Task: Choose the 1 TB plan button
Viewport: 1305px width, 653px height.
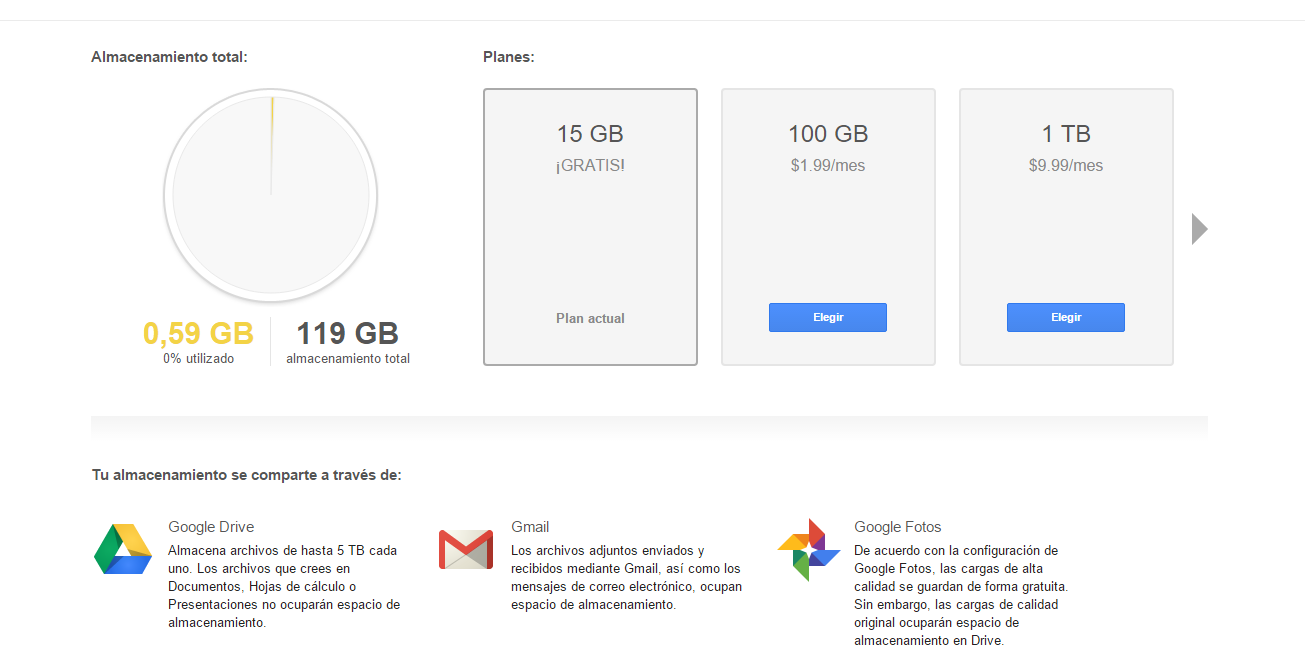Action: point(1065,317)
